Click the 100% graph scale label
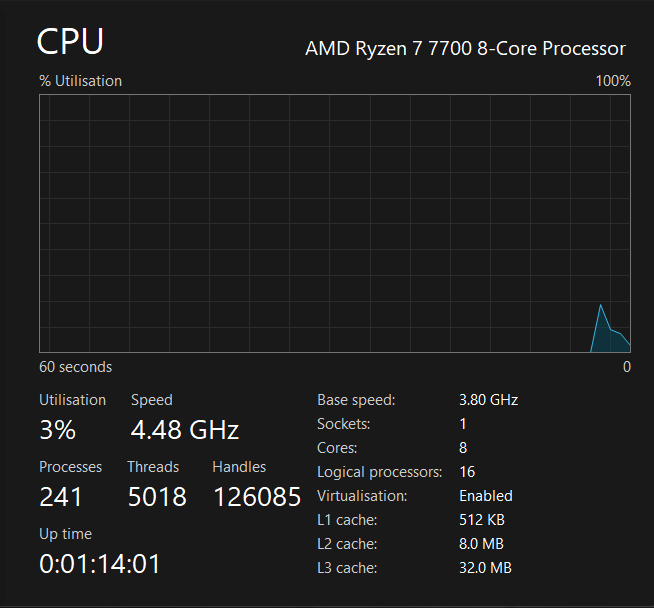The height and width of the screenshot is (608, 654). [613, 81]
